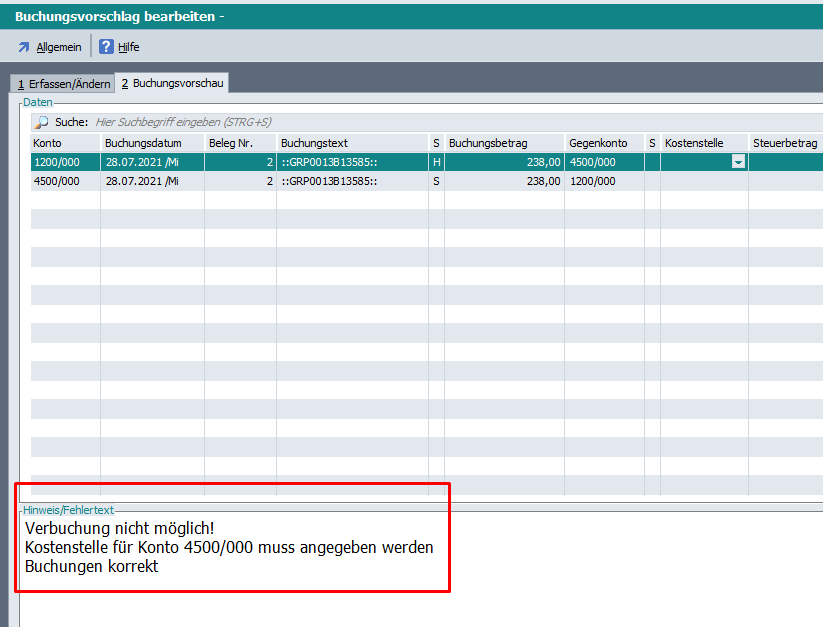The image size is (823, 627).
Task: Click the Buchungstext column header
Action: tap(351, 143)
